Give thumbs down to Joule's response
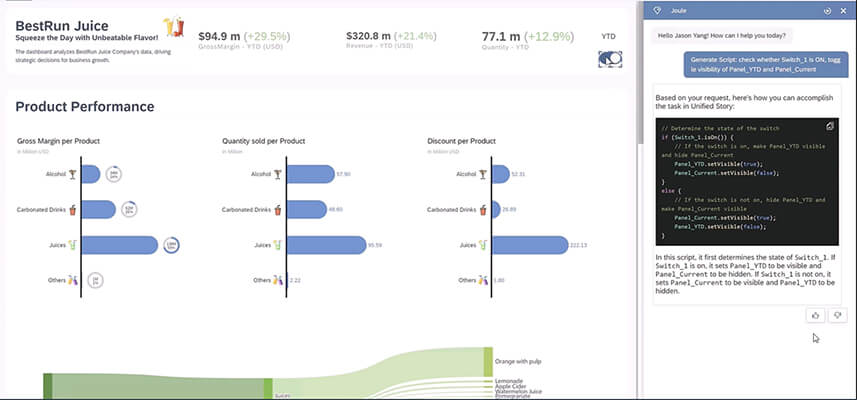 click(x=837, y=315)
